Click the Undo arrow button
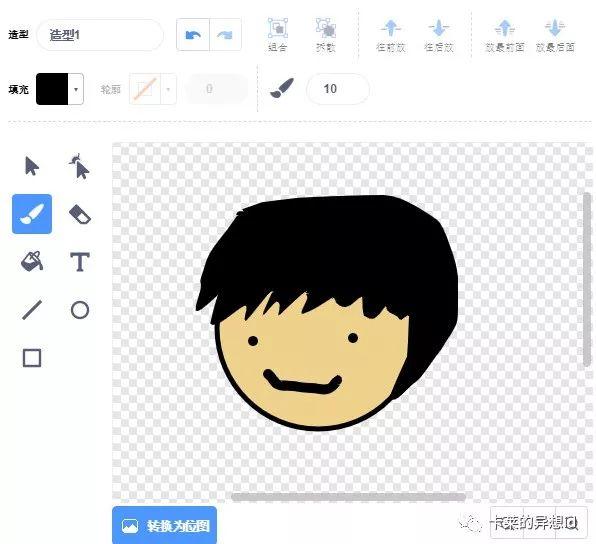Viewport: 596px width, 544px height. pyautogui.click(x=193, y=35)
